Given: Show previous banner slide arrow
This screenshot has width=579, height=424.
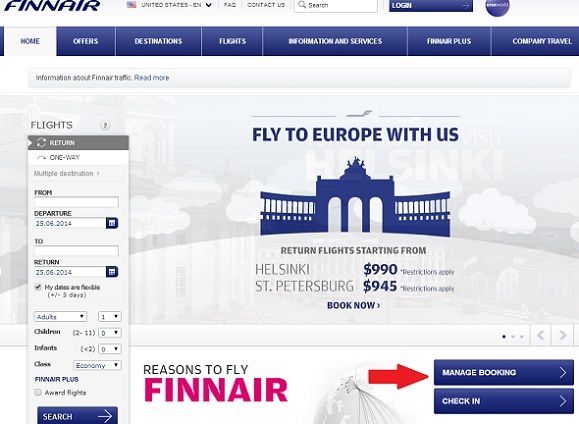Looking at the screenshot, I should [541, 335].
